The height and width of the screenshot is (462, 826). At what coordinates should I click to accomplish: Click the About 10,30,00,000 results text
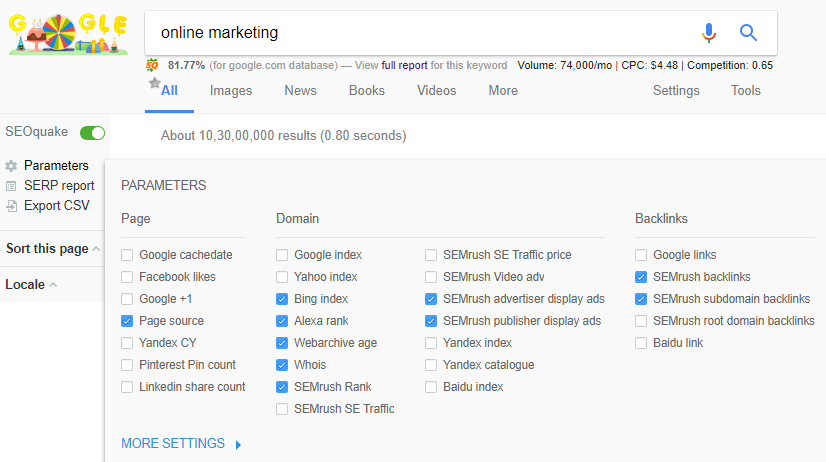point(283,136)
